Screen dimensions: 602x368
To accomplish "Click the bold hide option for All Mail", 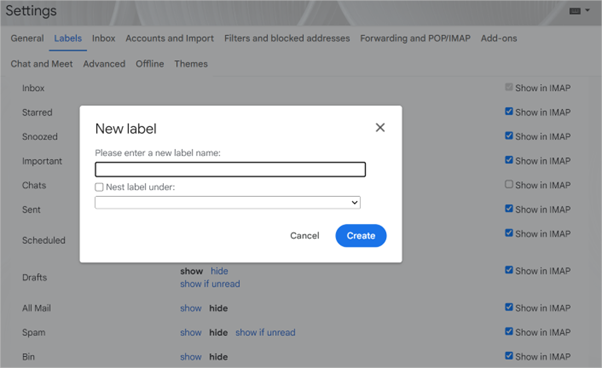I will [x=218, y=308].
